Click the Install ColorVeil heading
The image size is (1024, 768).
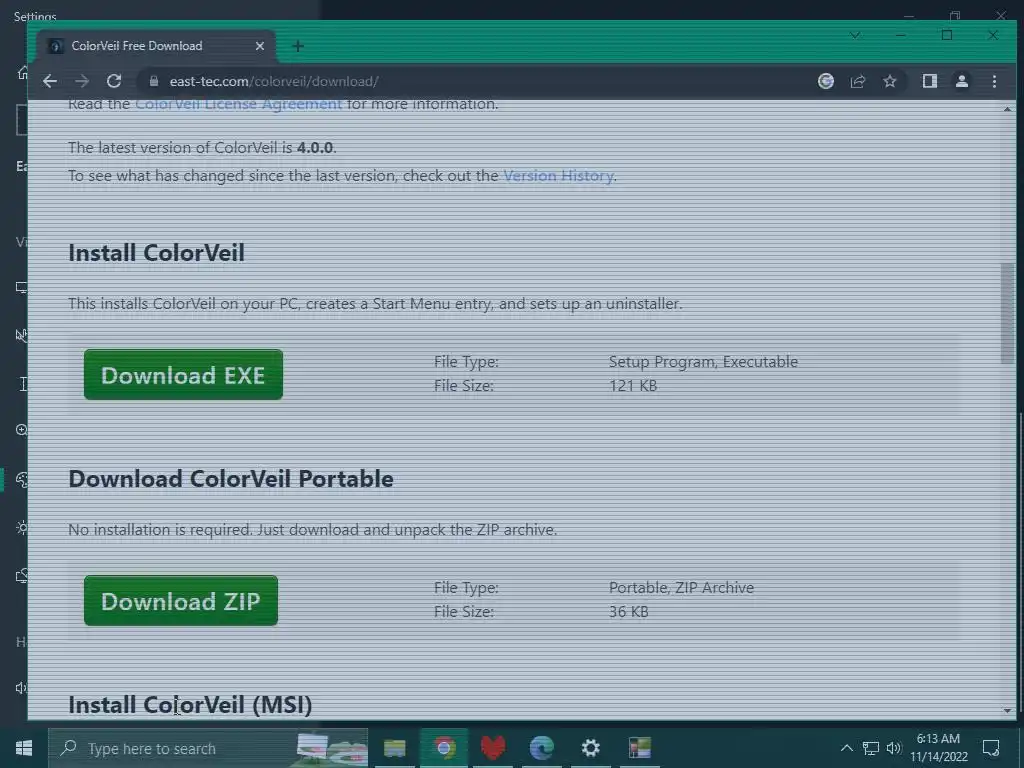coord(157,253)
